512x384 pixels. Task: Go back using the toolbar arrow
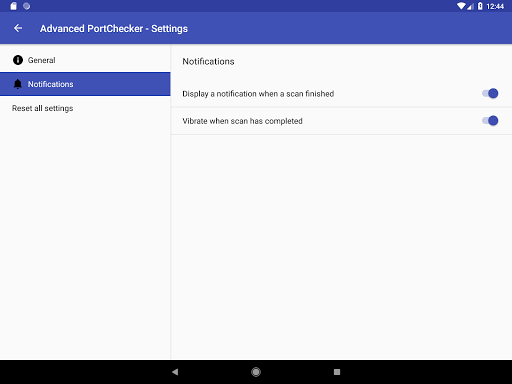pyautogui.click(x=18, y=28)
